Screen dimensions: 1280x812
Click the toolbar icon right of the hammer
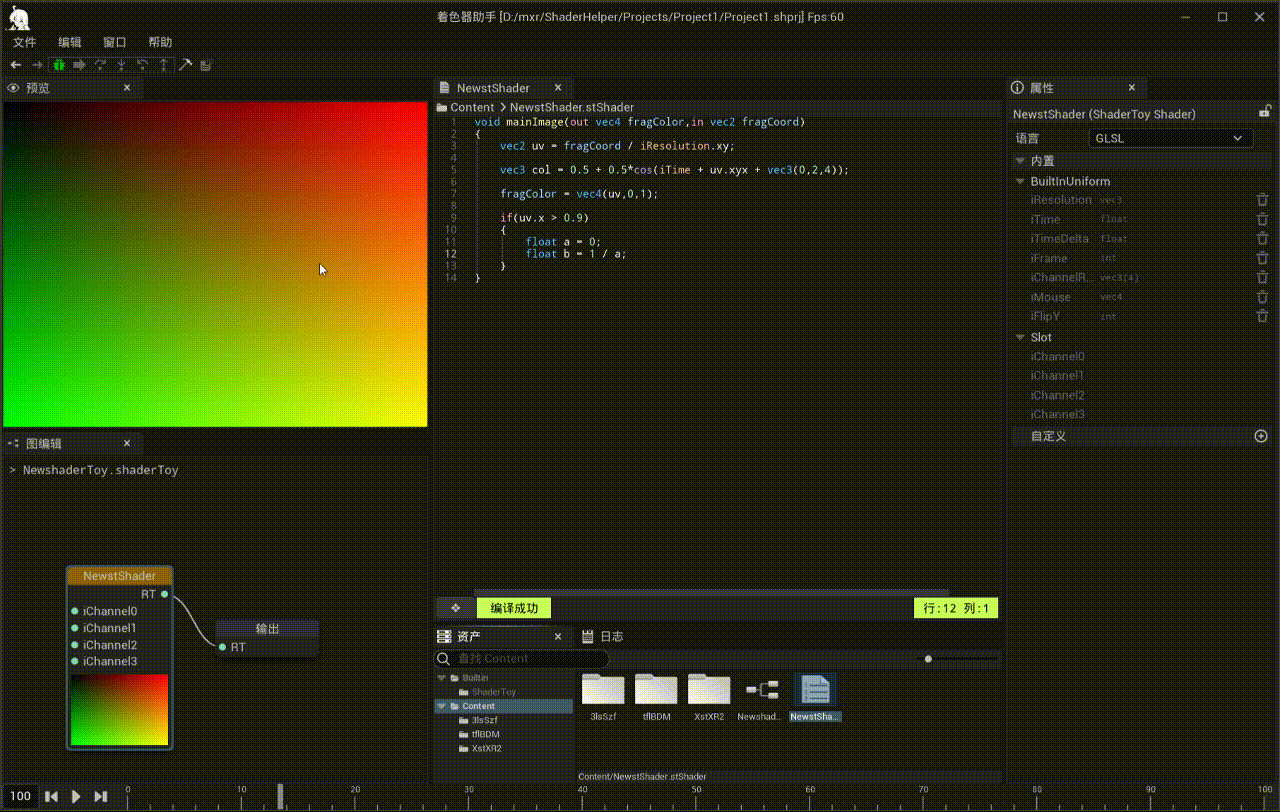(x=206, y=65)
